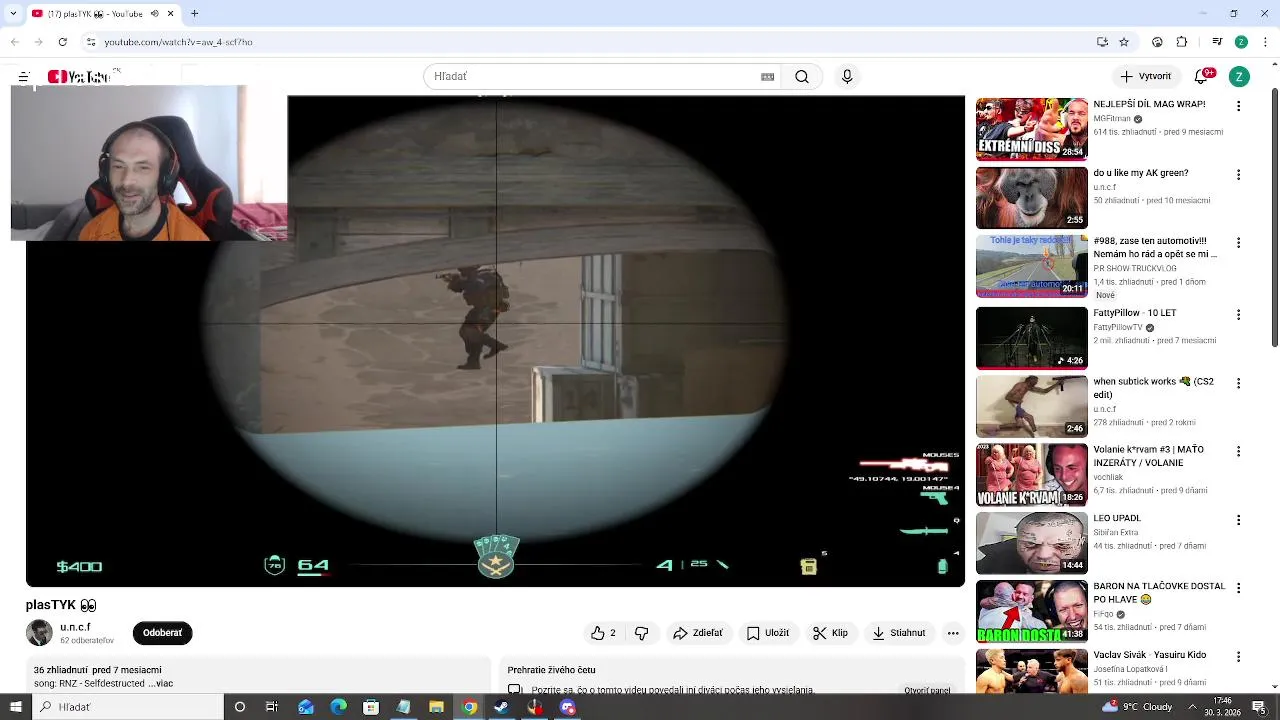Mute the tab using its speaker icon
This screenshot has height=720, width=1280.
pos(154,14)
